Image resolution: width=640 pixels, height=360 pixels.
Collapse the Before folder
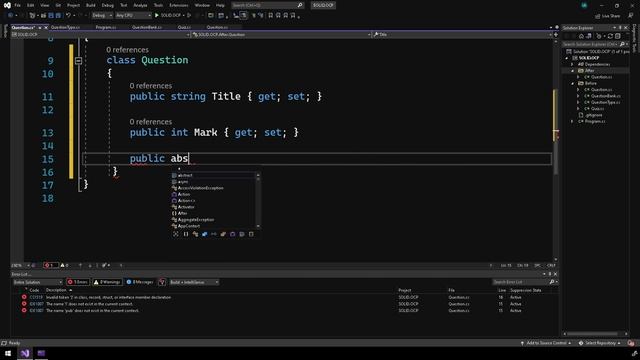pos(572,83)
